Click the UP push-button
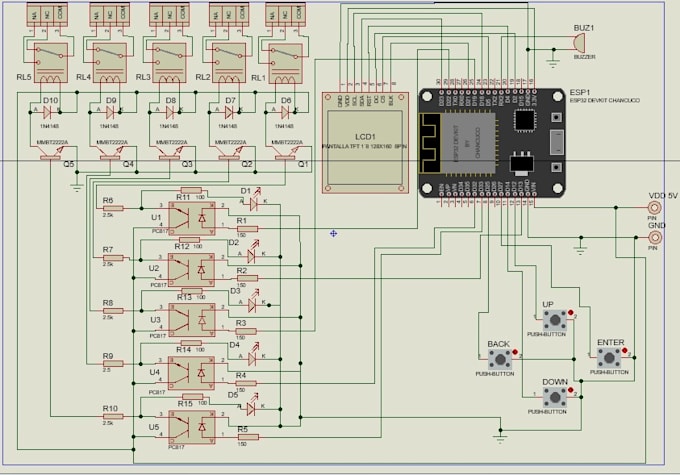Image resolution: width=680 pixels, height=475 pixels. pos(555,320)
